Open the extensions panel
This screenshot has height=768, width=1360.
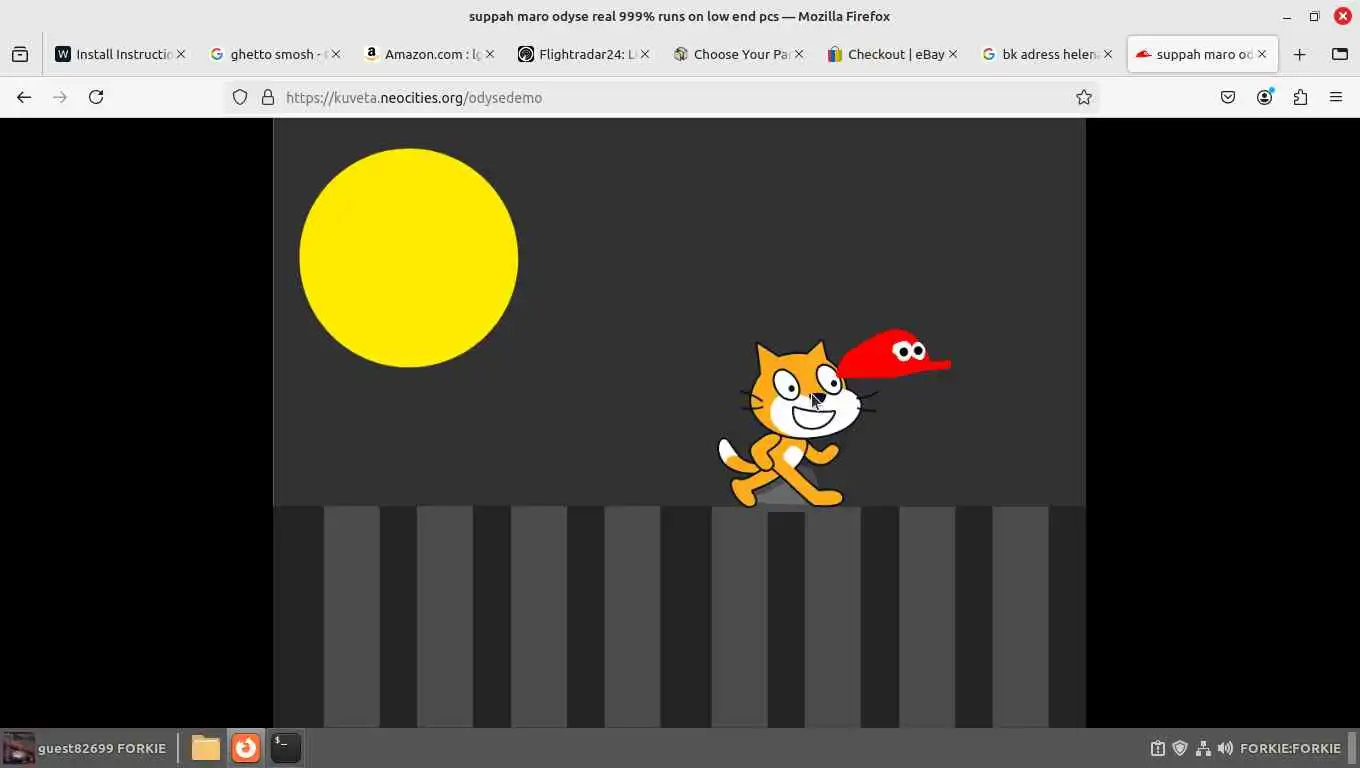[1300, 97]
